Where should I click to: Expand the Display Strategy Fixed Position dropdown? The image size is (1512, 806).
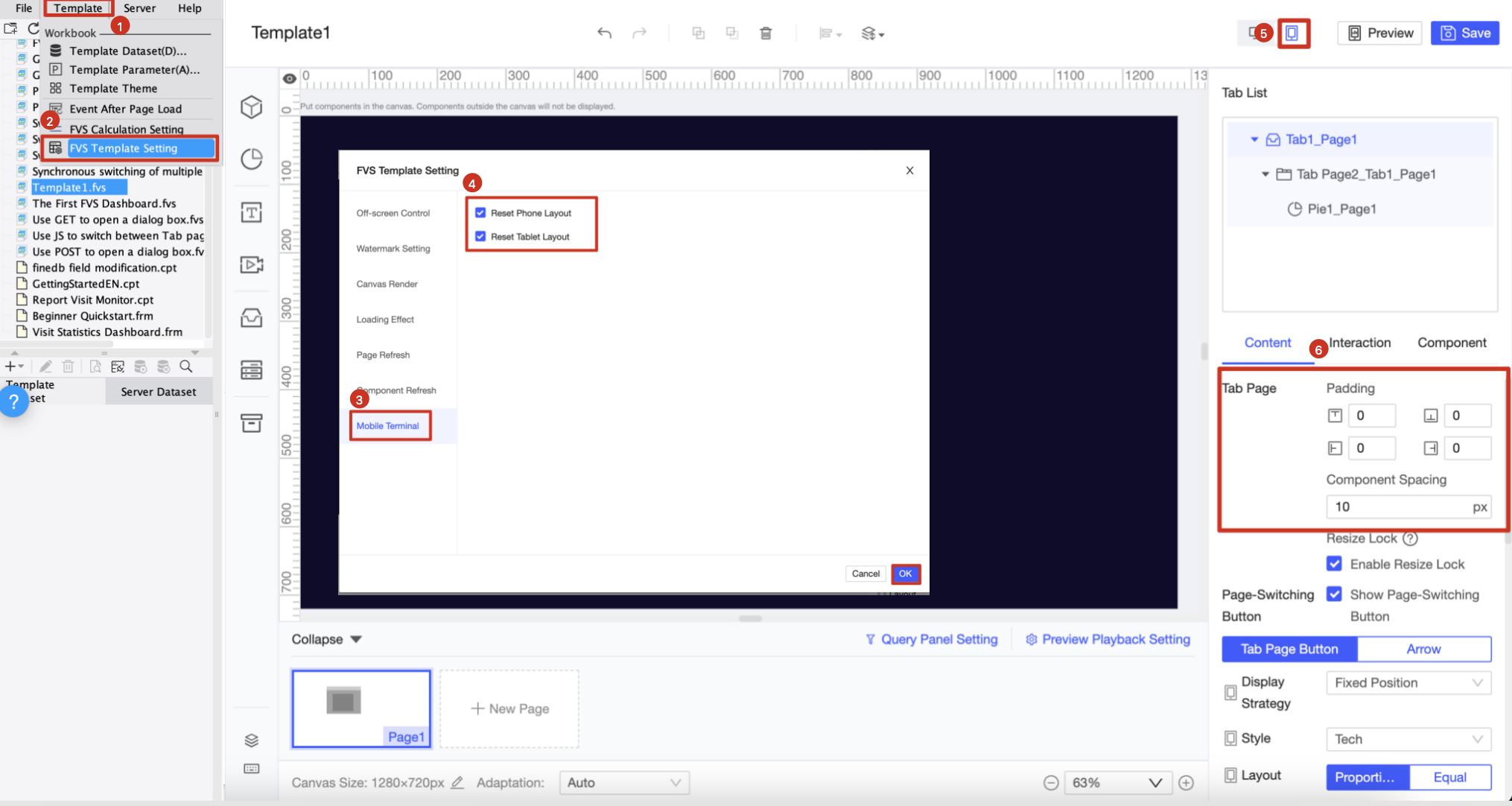pos(1408,682)
